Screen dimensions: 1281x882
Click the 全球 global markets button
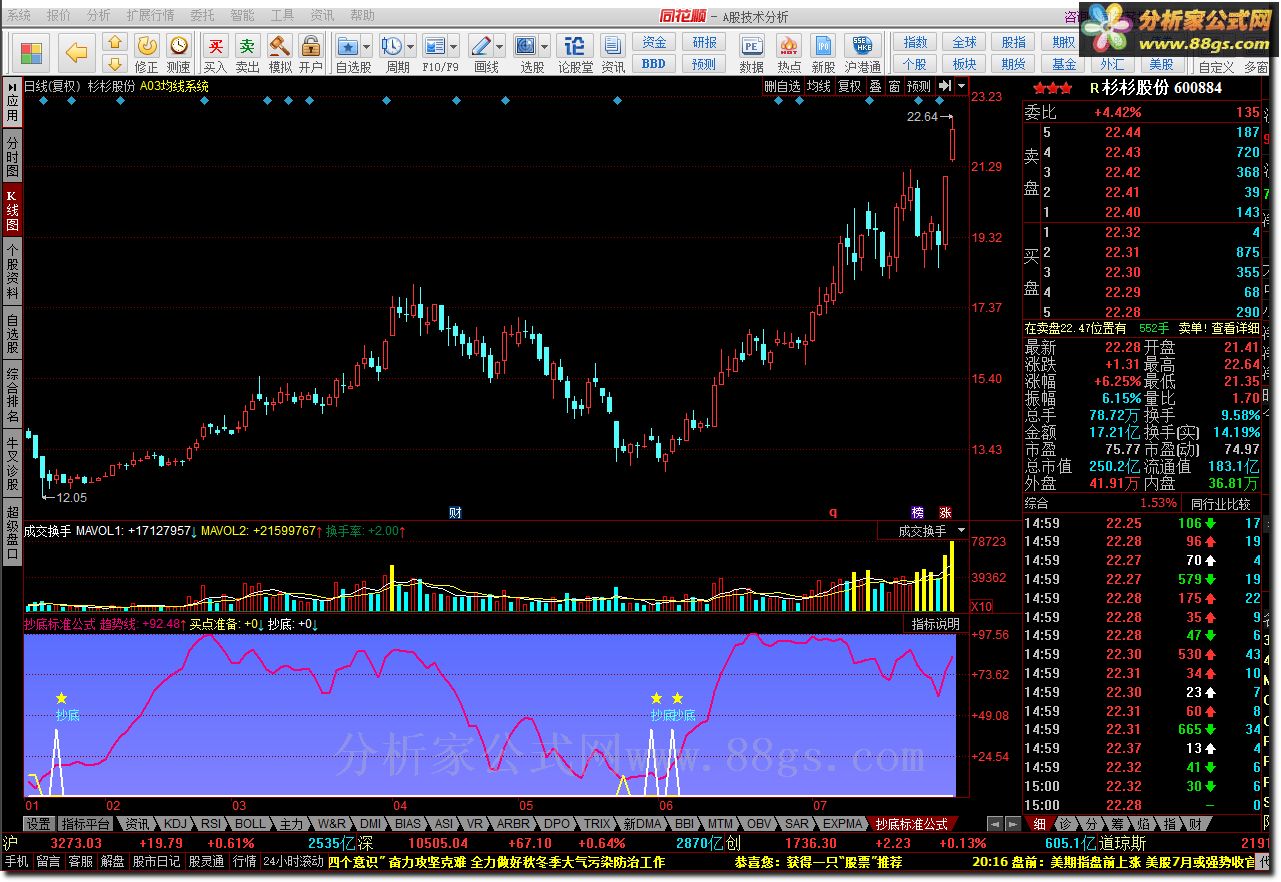(x=964, y=42)
